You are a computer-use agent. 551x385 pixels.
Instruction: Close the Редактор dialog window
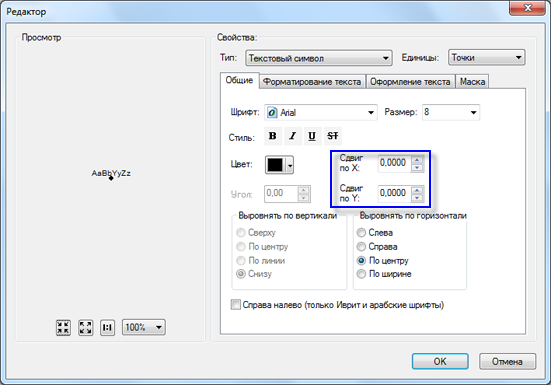pos(527,8)
